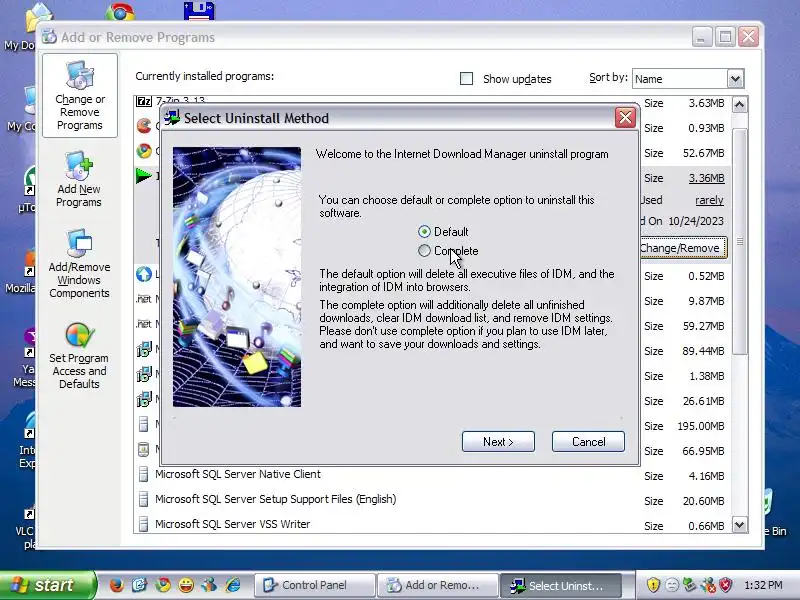Click the Next button in uninstall dialog
Image resolution: width=800 pixels, height=600 pixels.
point(498,442)
